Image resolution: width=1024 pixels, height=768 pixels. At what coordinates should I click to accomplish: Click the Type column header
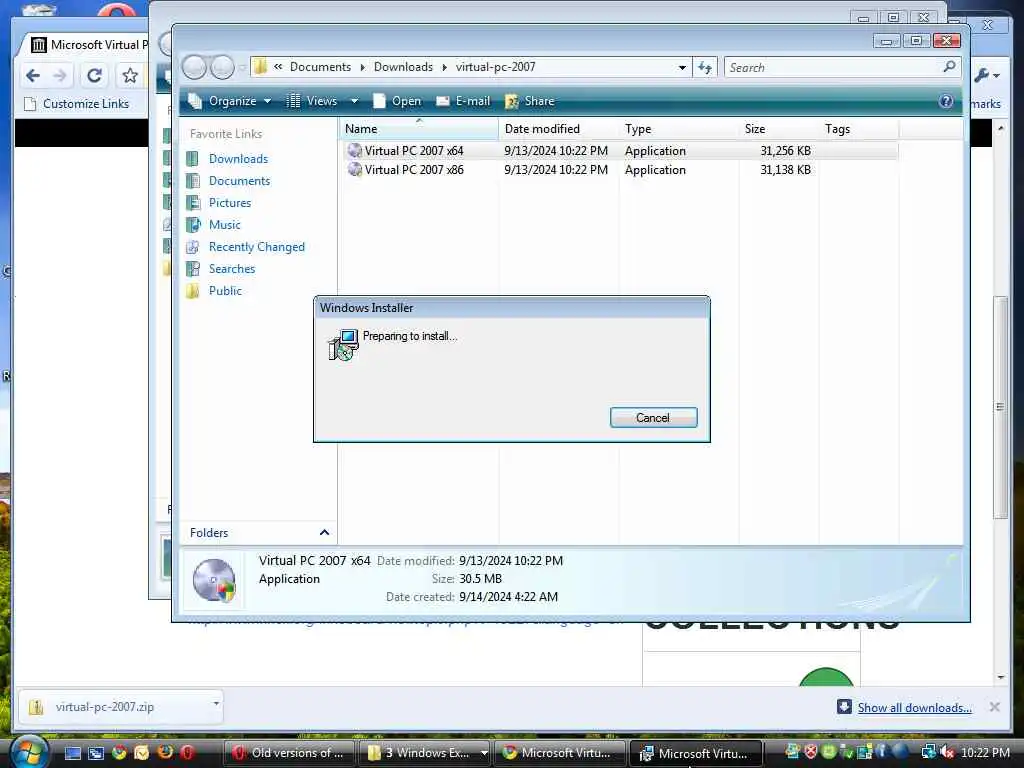click(x=679, y=129)
